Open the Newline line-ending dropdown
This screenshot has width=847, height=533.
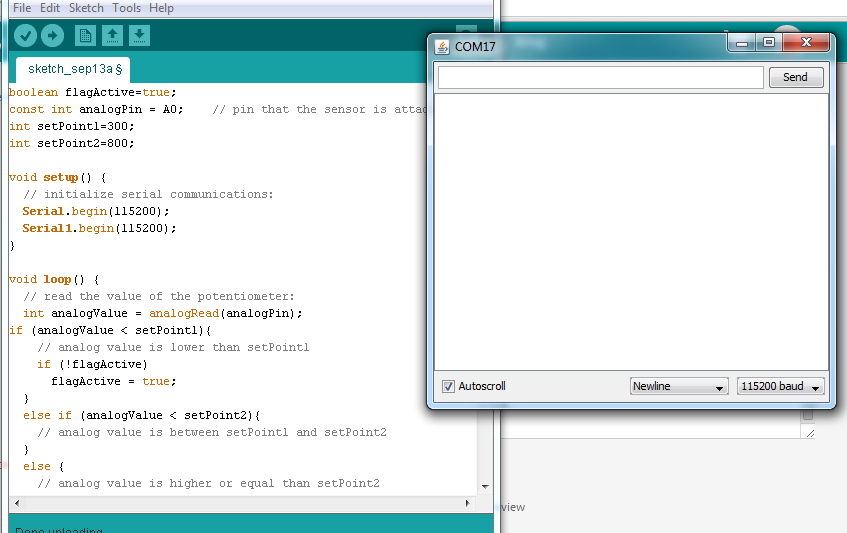679,386
